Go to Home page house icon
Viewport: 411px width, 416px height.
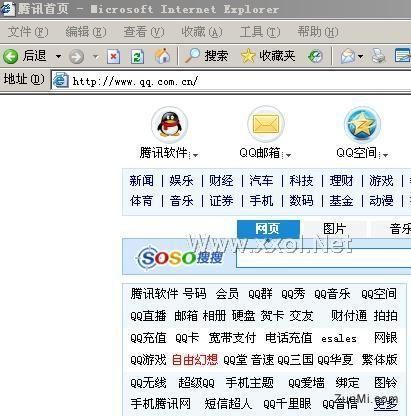coord(163,56)
